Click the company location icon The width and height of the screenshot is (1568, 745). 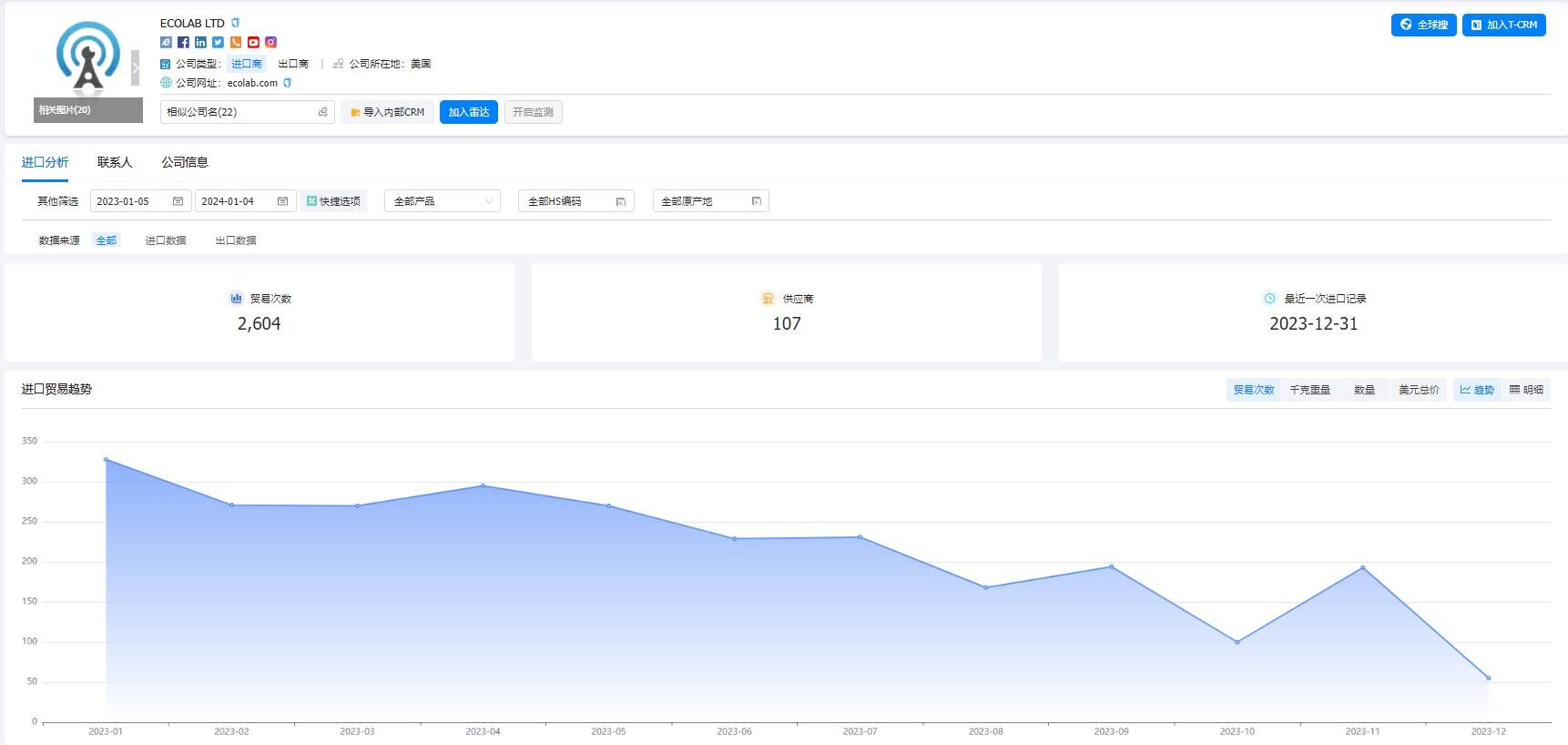(338, 64)
